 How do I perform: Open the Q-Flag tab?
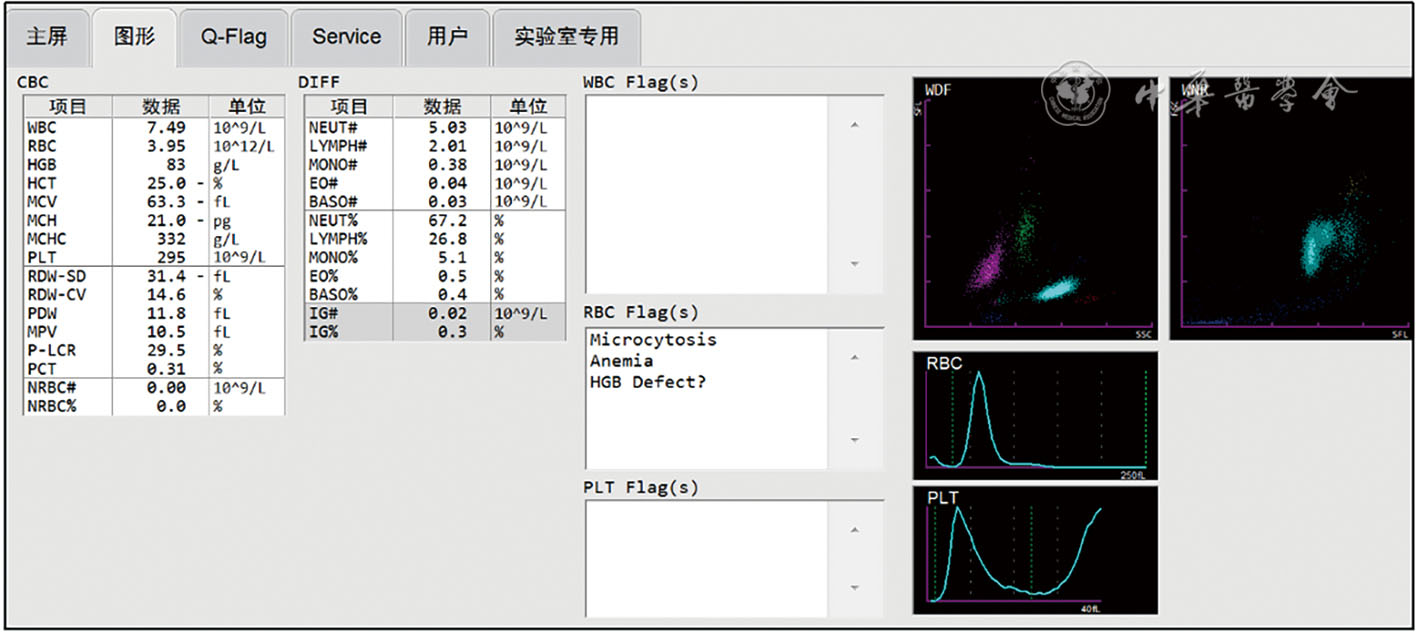pos(234,37)
